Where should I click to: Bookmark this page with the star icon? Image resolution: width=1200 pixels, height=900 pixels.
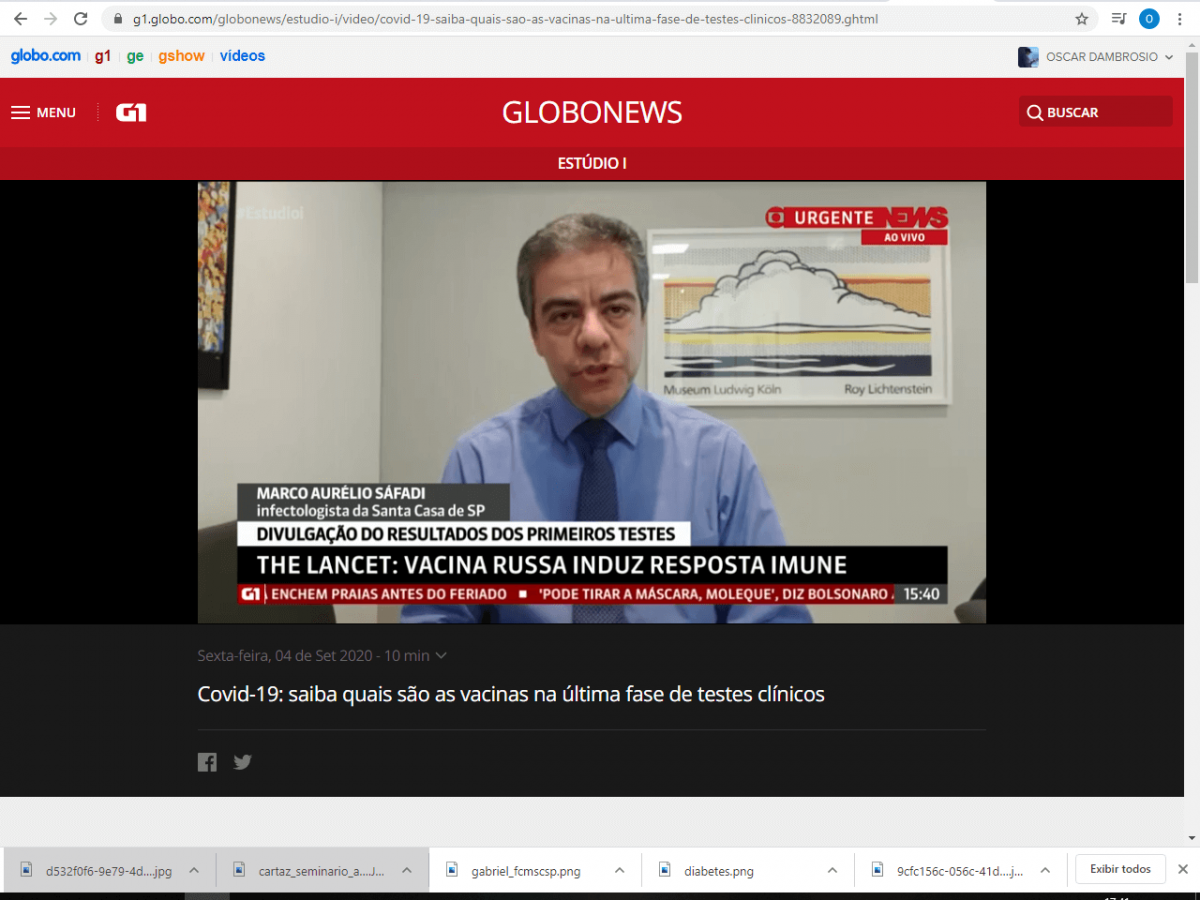[1081, 19]
